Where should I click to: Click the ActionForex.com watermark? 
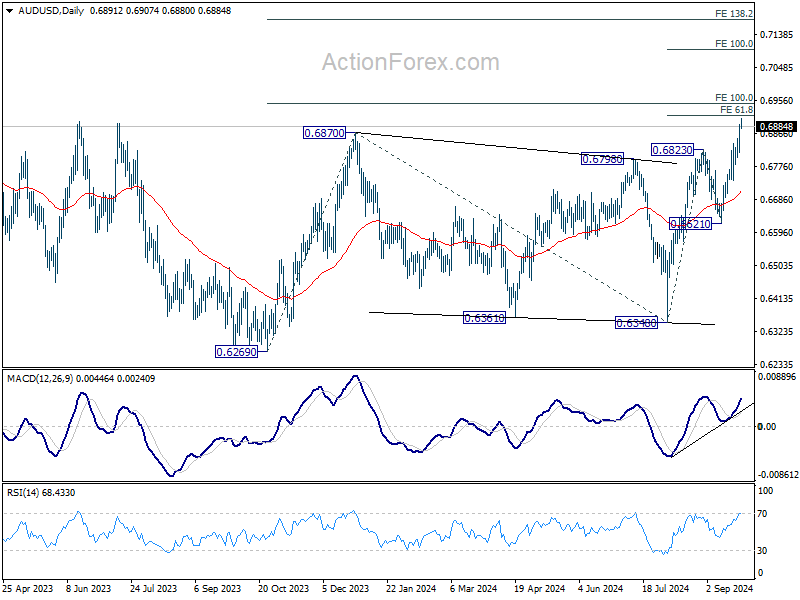click(411, 62)
